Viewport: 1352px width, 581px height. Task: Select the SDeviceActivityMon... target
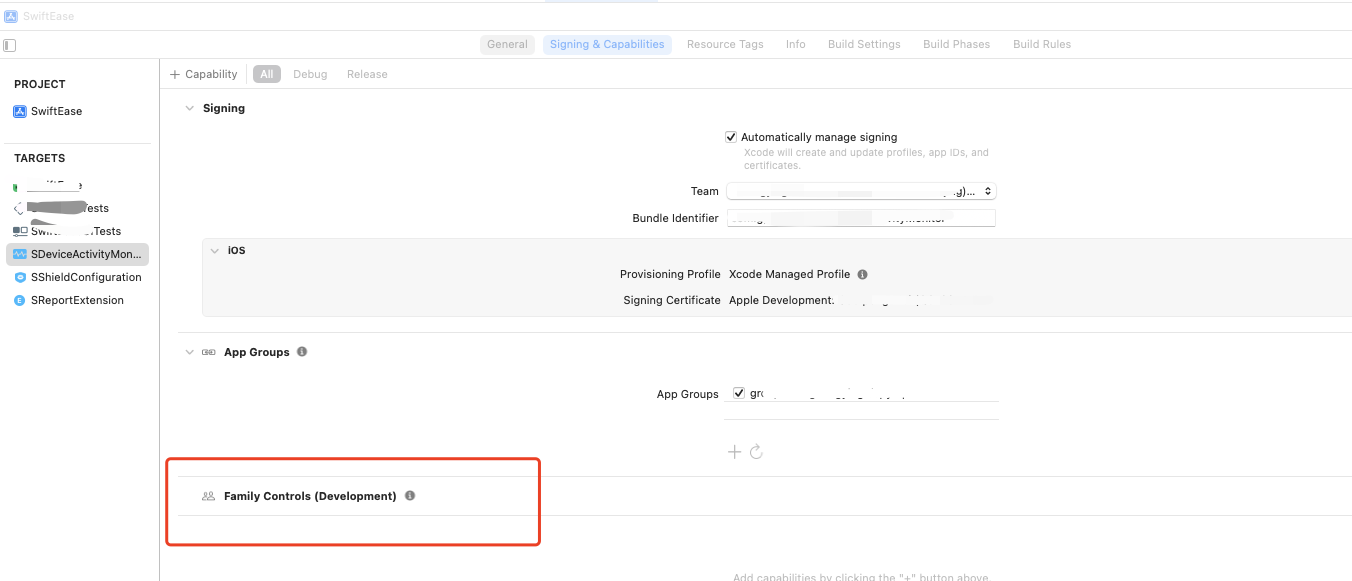[77, 254]
